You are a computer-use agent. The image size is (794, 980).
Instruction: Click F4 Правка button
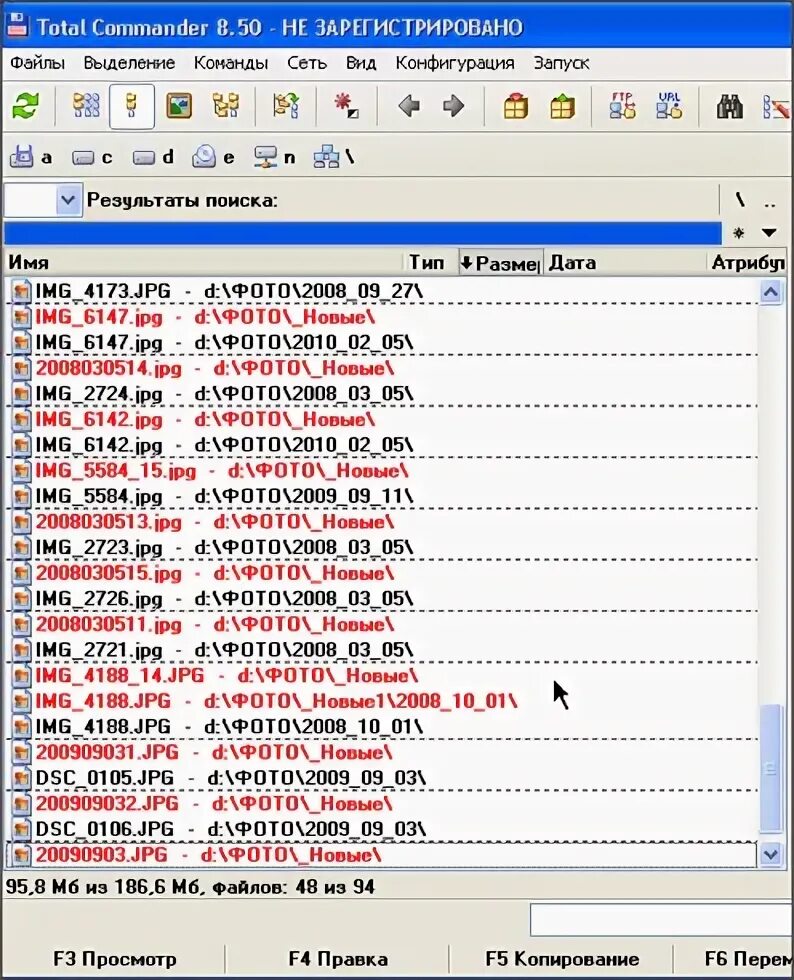click(338, 959)
